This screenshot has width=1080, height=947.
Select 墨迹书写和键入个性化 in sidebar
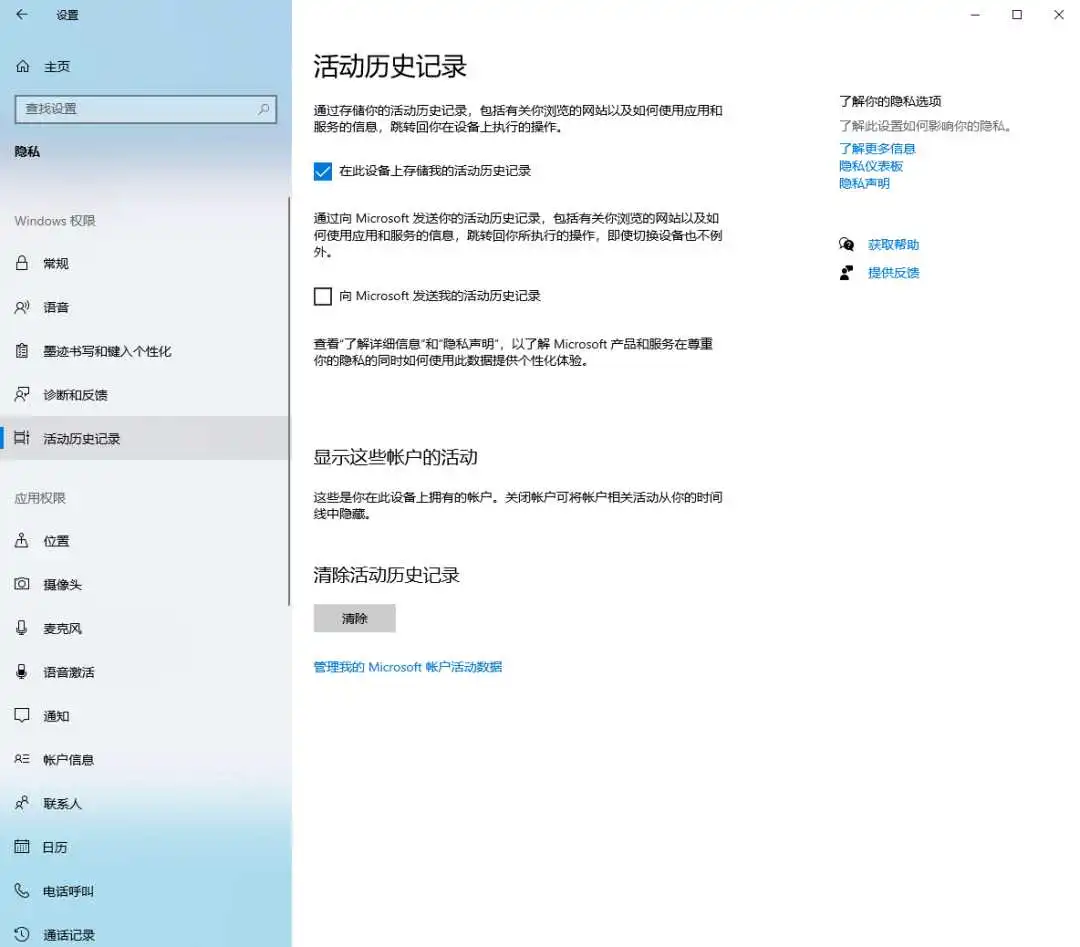click(x=107, y=351)
